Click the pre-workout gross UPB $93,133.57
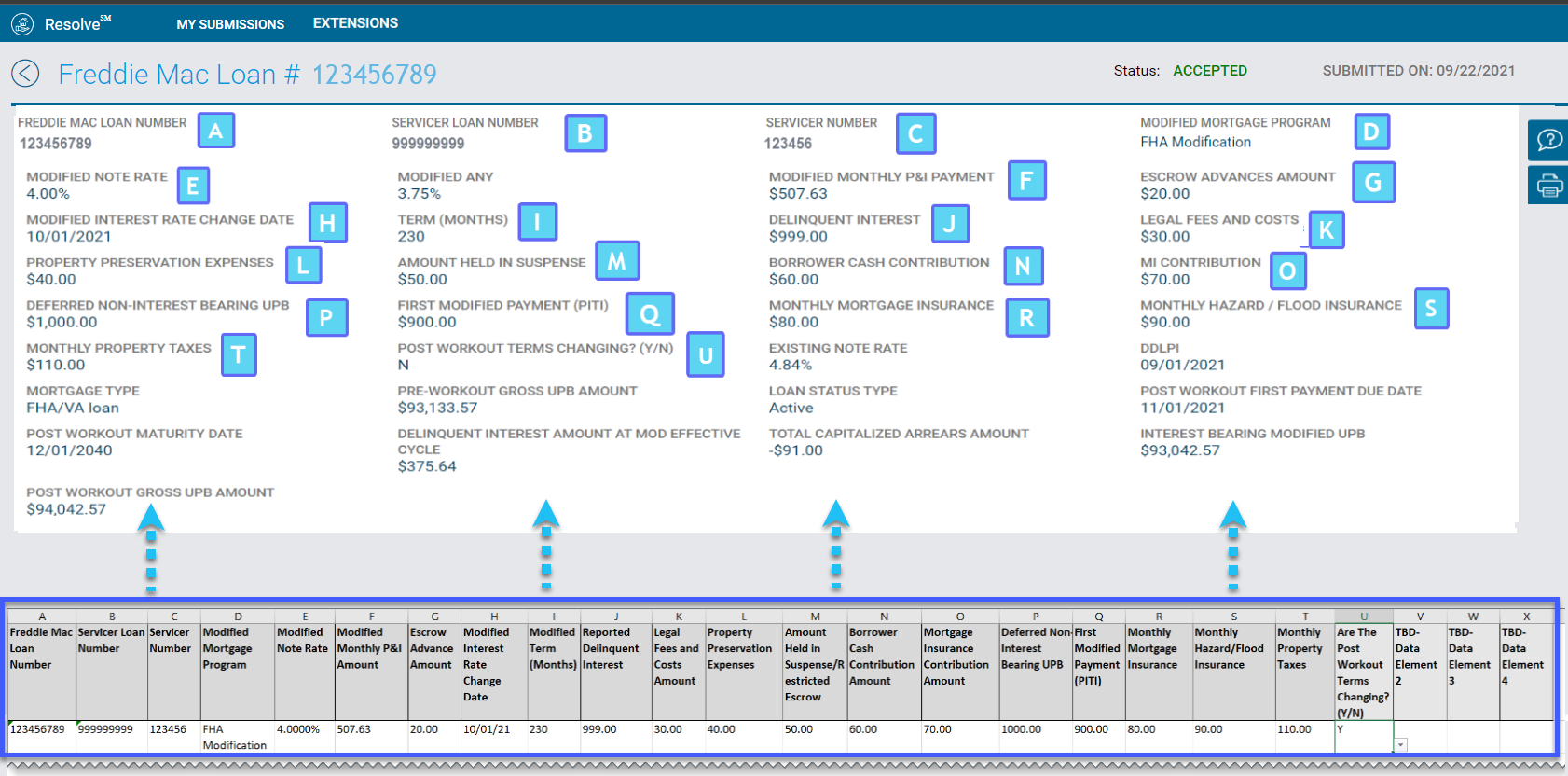1568x776 pixels. point(437,409)
